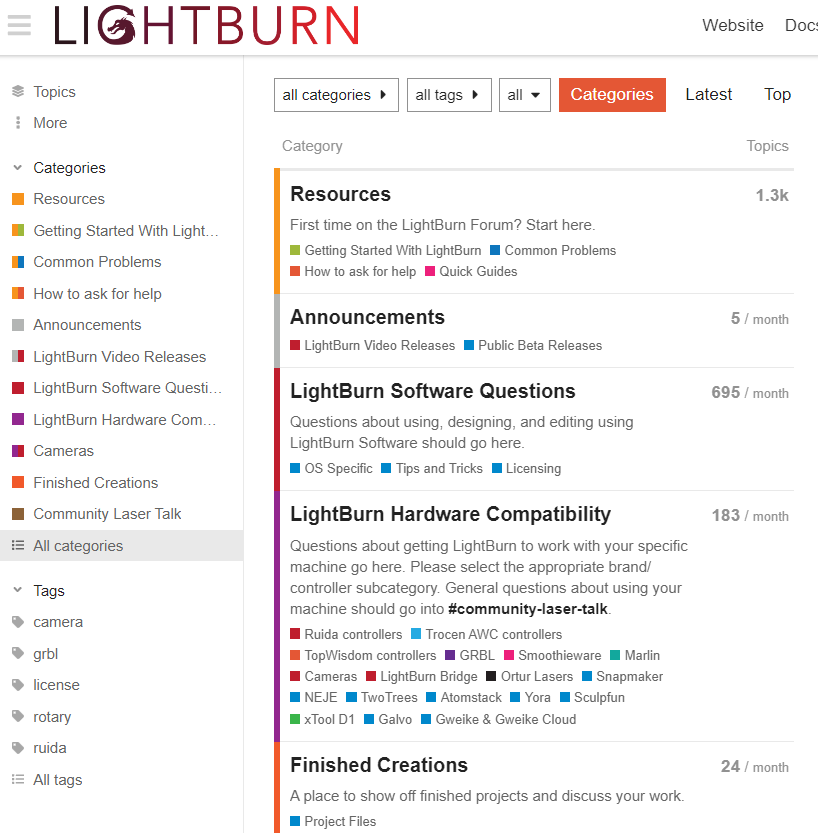Click the All categories list icon
Screen dimensions: 818x833
tap(18, 546)
